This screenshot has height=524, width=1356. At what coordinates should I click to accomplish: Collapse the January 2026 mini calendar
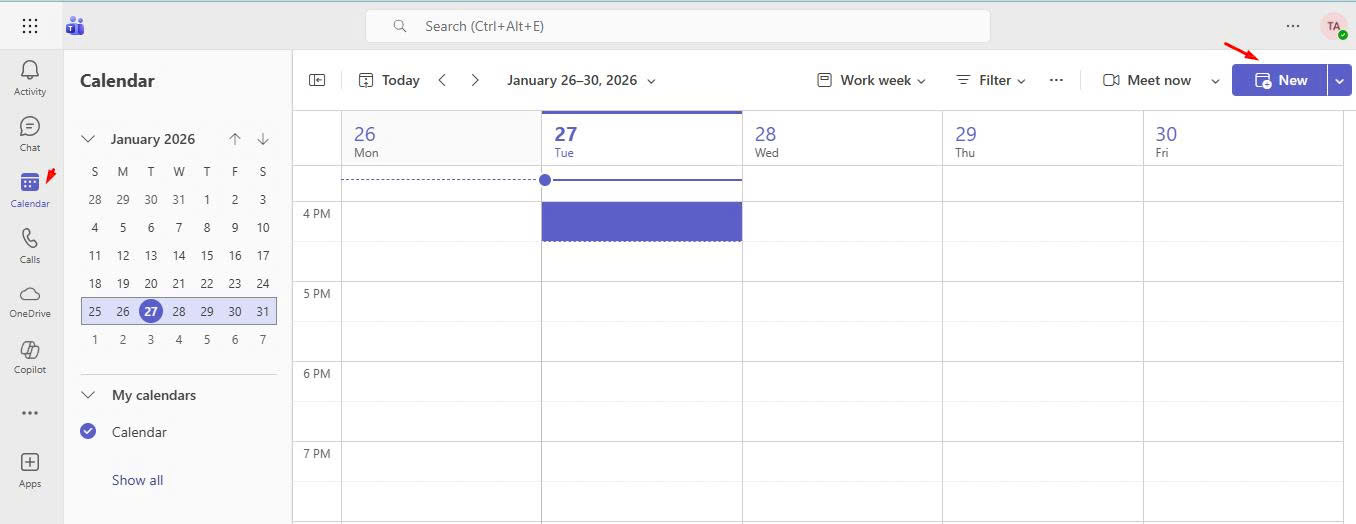88,139
